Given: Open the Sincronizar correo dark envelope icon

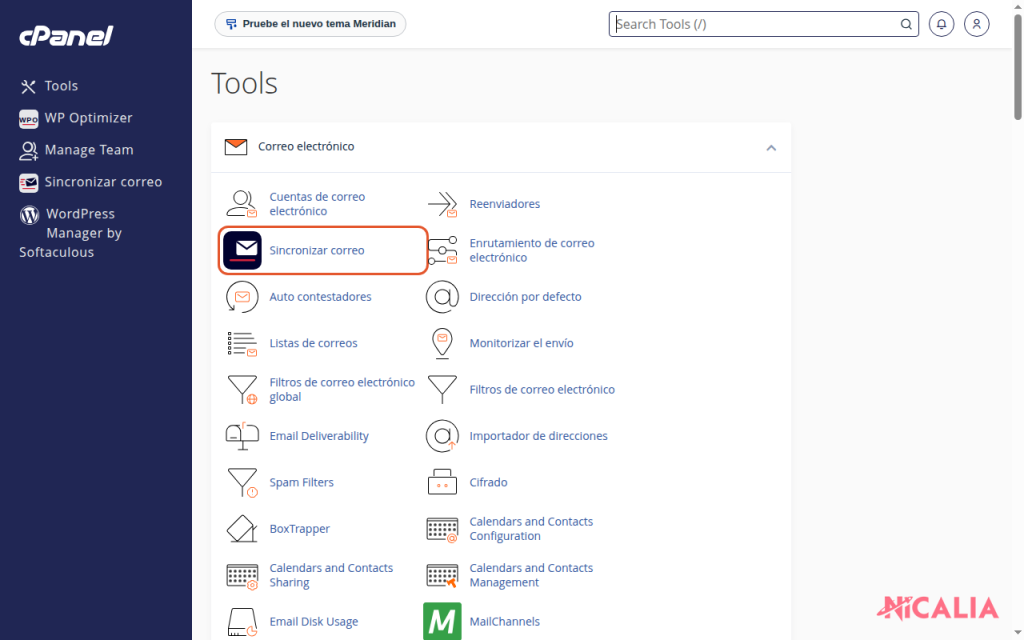Looking at the screenshot, I should 242,250.
